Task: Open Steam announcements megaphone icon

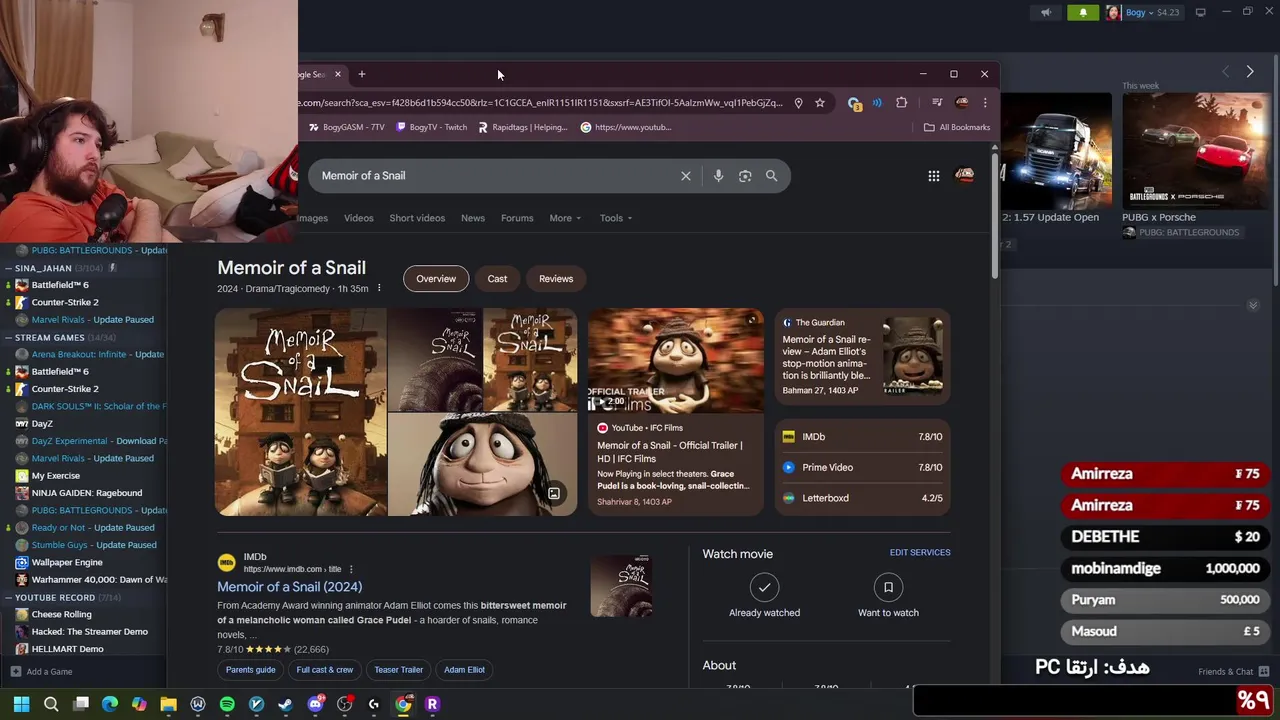Action: pos(1046,12)
